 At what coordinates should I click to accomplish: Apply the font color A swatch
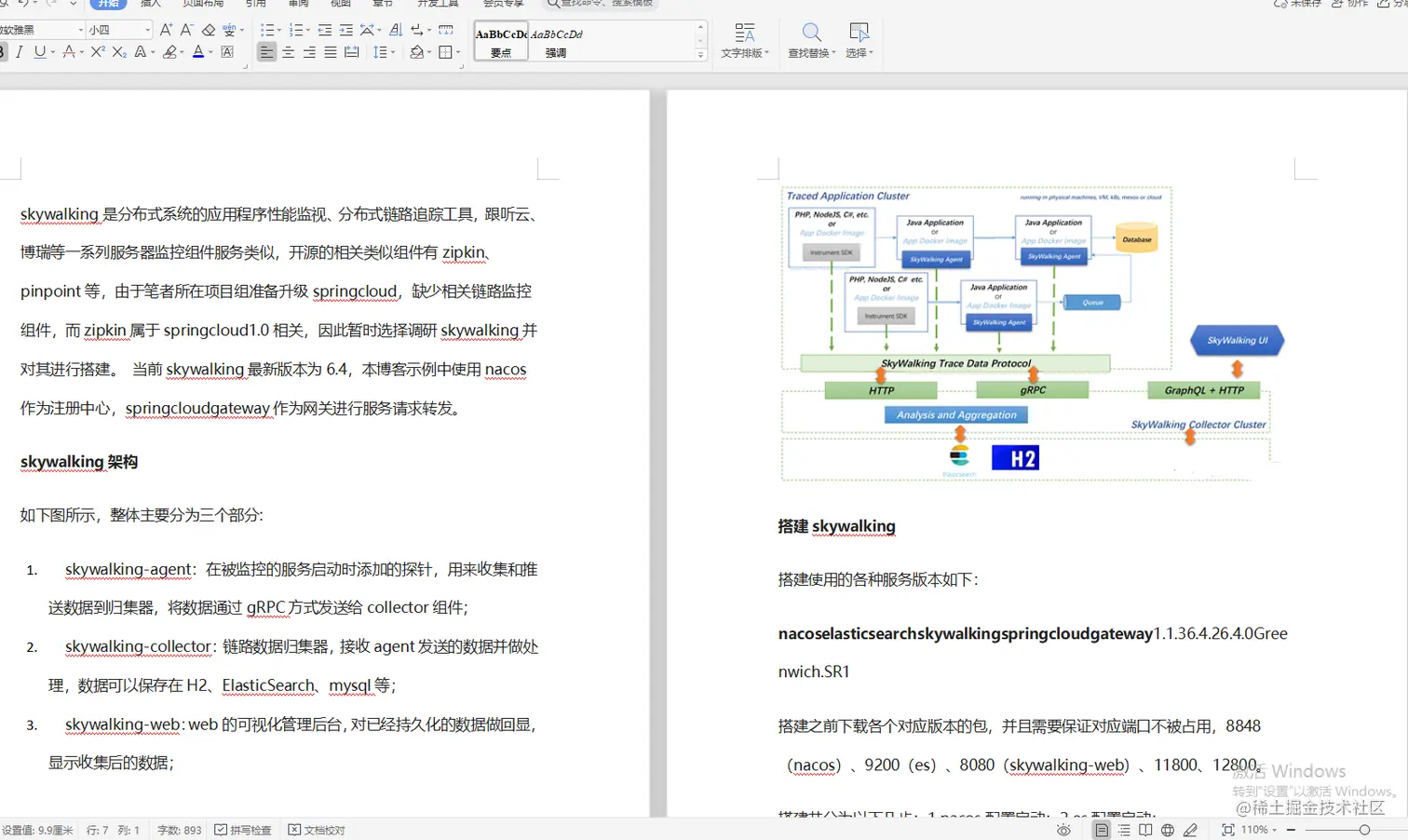(197, 52)
